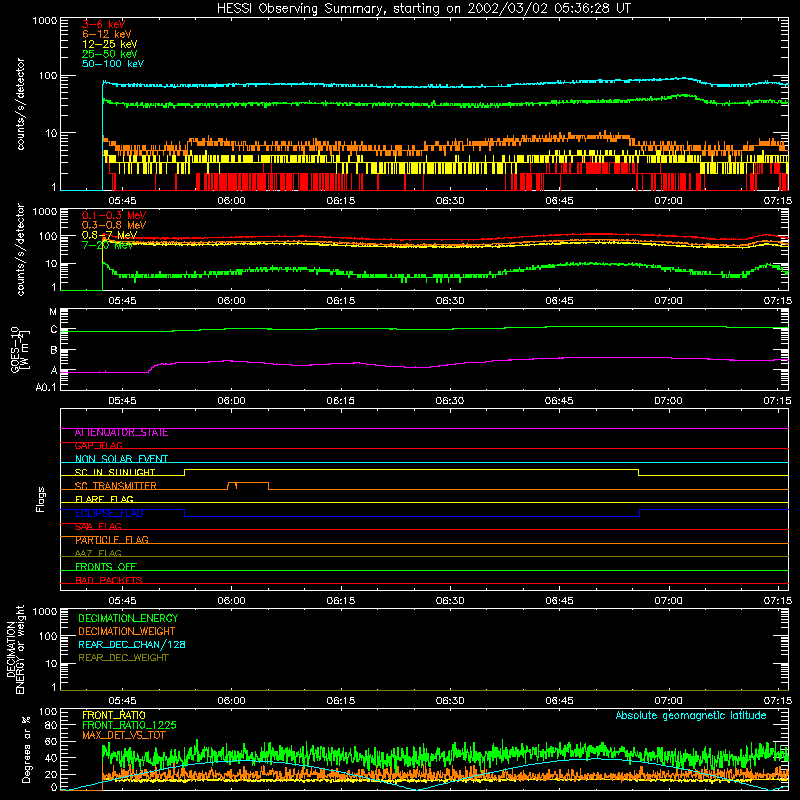Select the SAA_FLAG label
The width and height of the screenshot is (800, 800).
pyautogui.click(x=98, y=527)
